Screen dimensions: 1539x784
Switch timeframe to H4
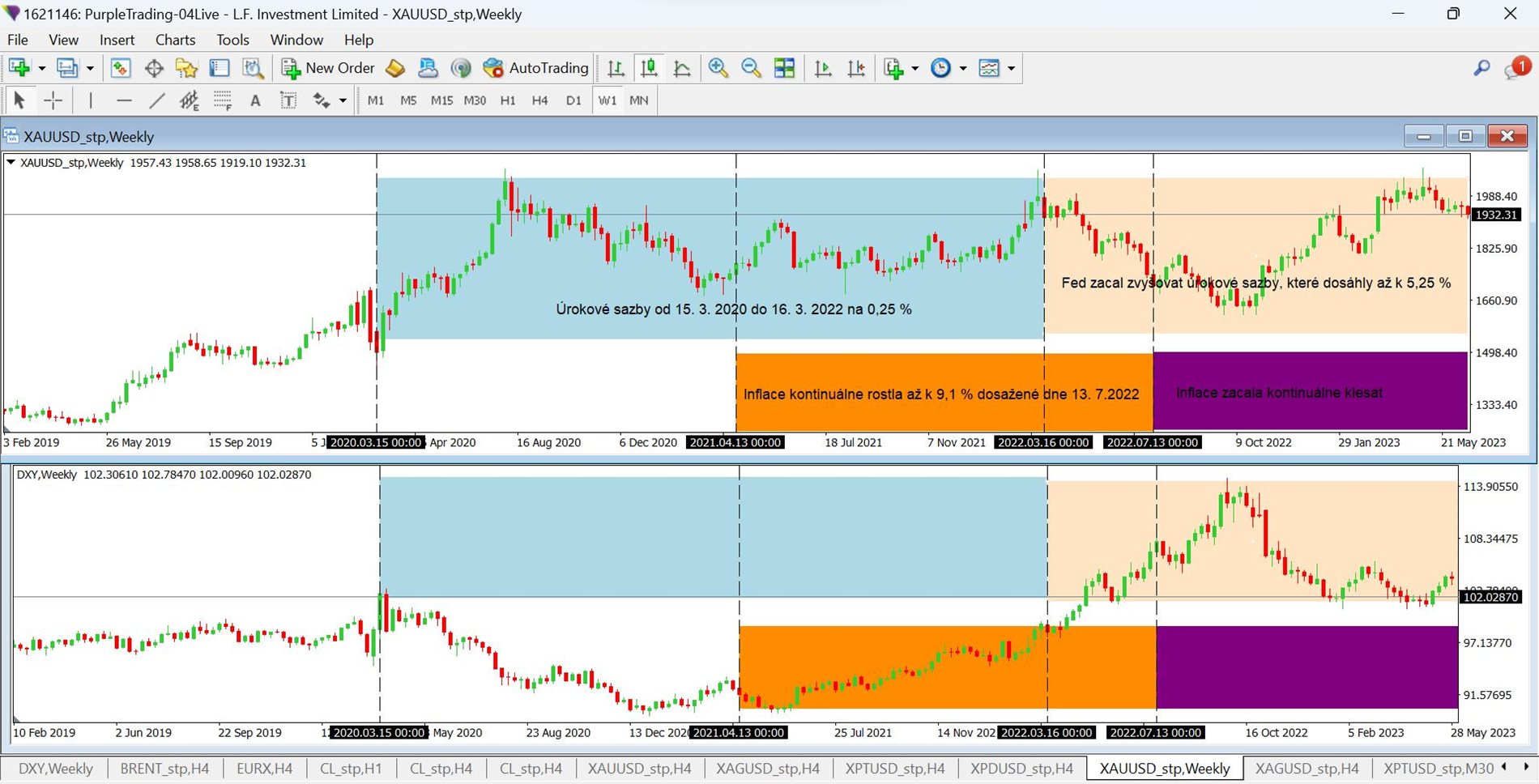click(539, 100)
